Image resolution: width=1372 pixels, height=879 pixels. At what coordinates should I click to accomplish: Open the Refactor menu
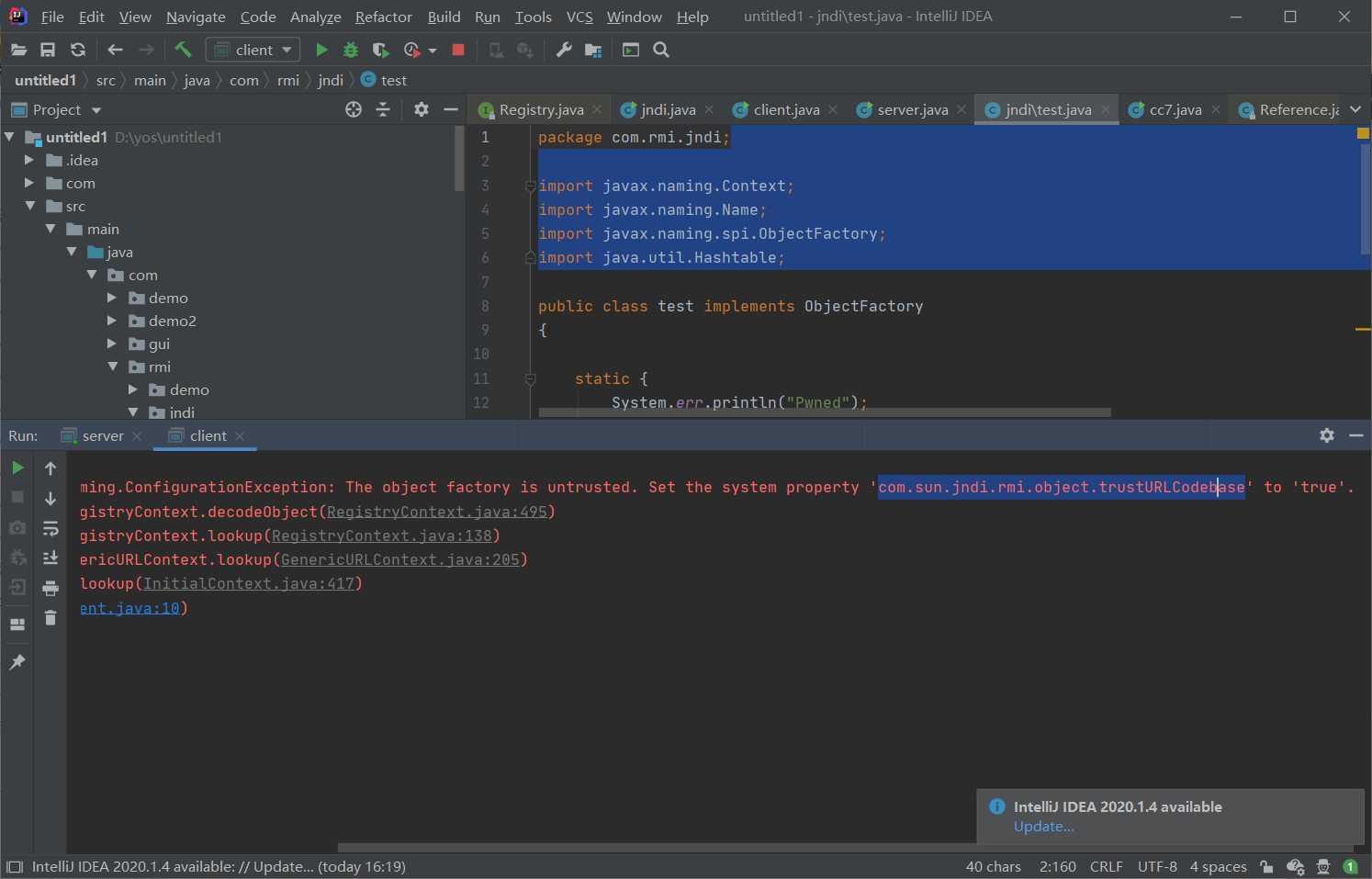[384, 17]
